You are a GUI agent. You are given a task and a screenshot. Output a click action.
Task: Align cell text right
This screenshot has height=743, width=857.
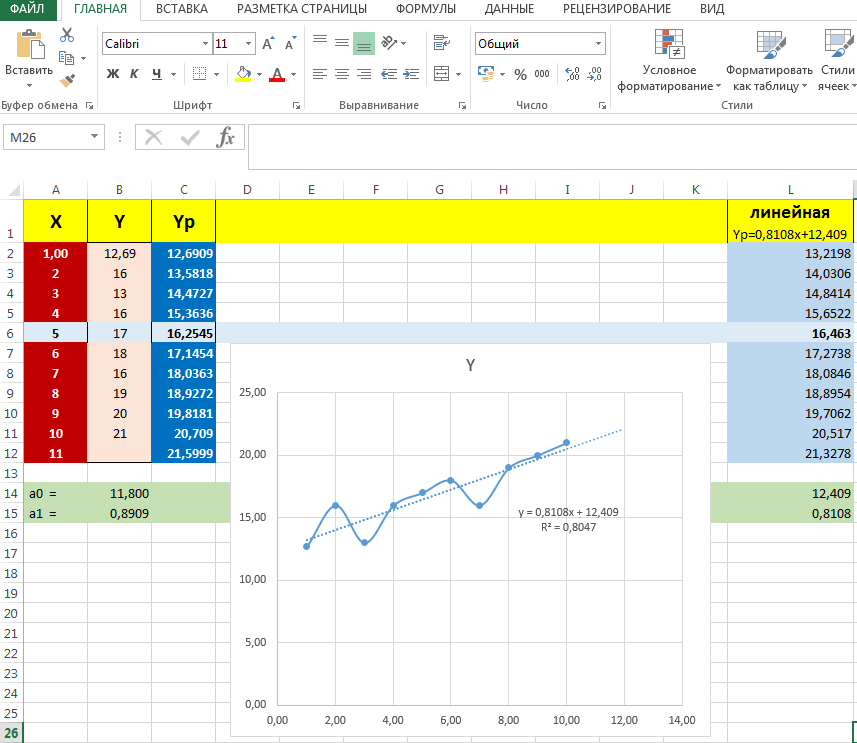tap(364, 74)
